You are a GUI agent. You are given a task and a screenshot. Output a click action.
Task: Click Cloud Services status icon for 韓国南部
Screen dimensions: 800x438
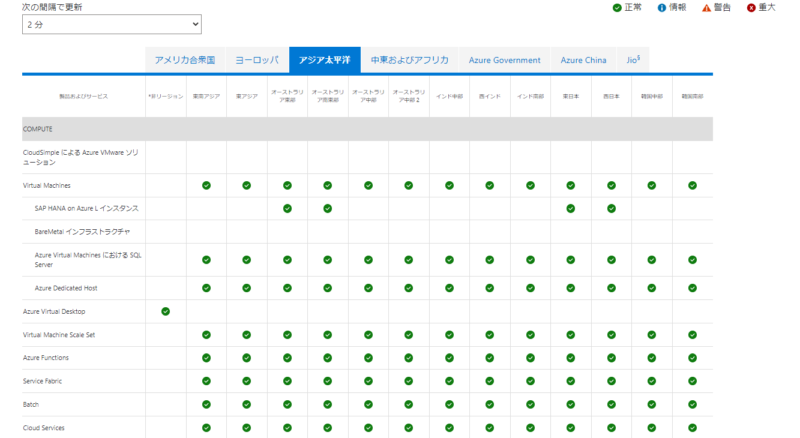[692, 428]
